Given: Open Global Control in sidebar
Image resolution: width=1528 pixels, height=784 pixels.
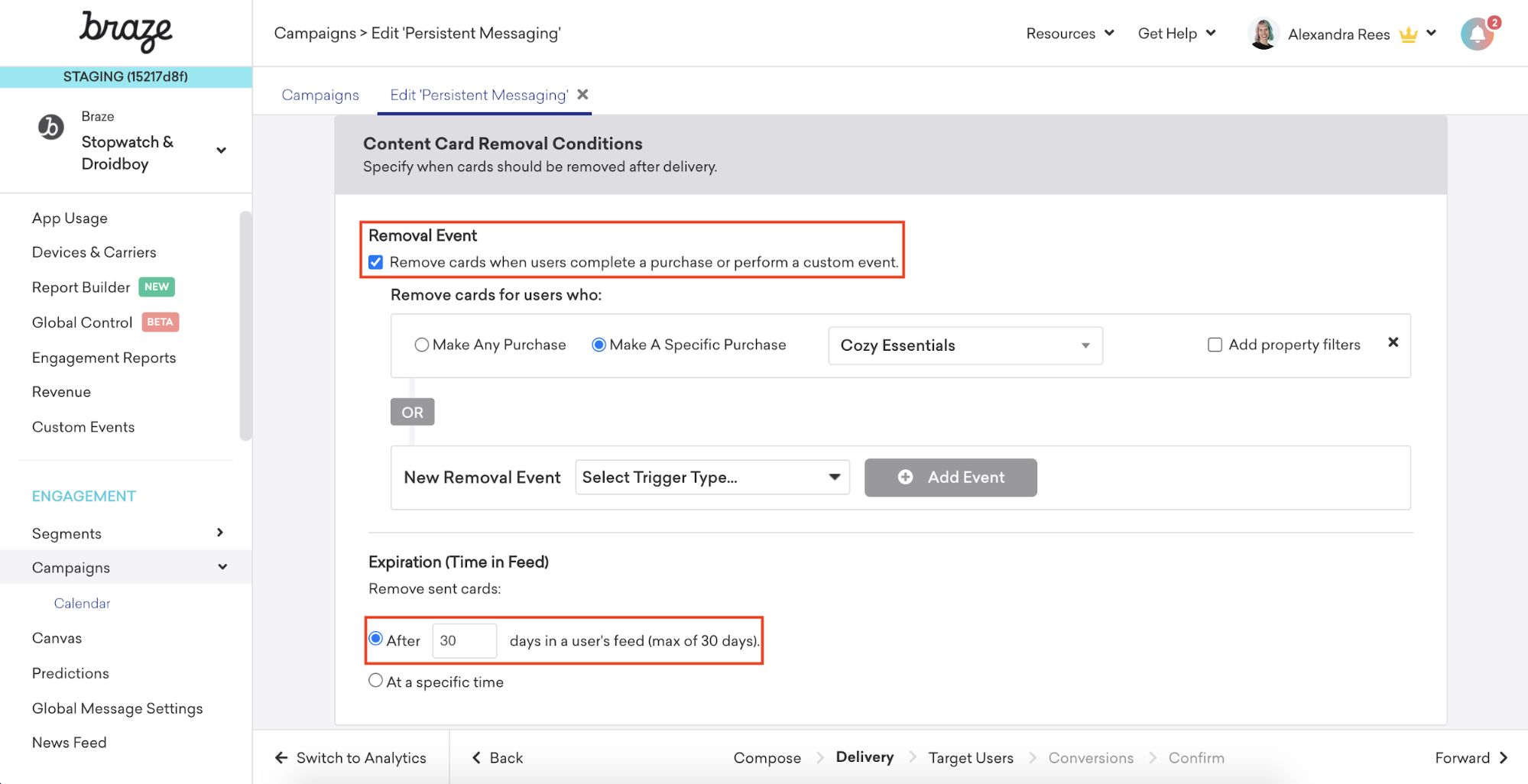Looking at the screenshot, I should [82, 322].
